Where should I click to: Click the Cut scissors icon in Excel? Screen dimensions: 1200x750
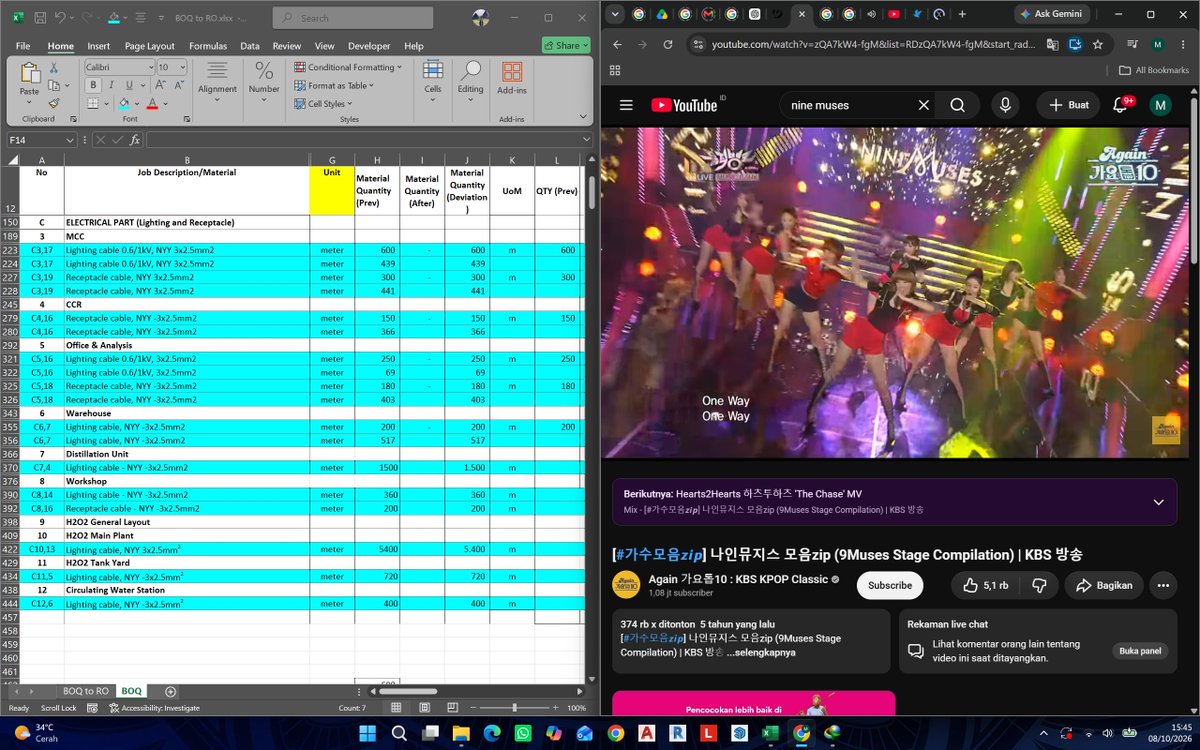54,67
